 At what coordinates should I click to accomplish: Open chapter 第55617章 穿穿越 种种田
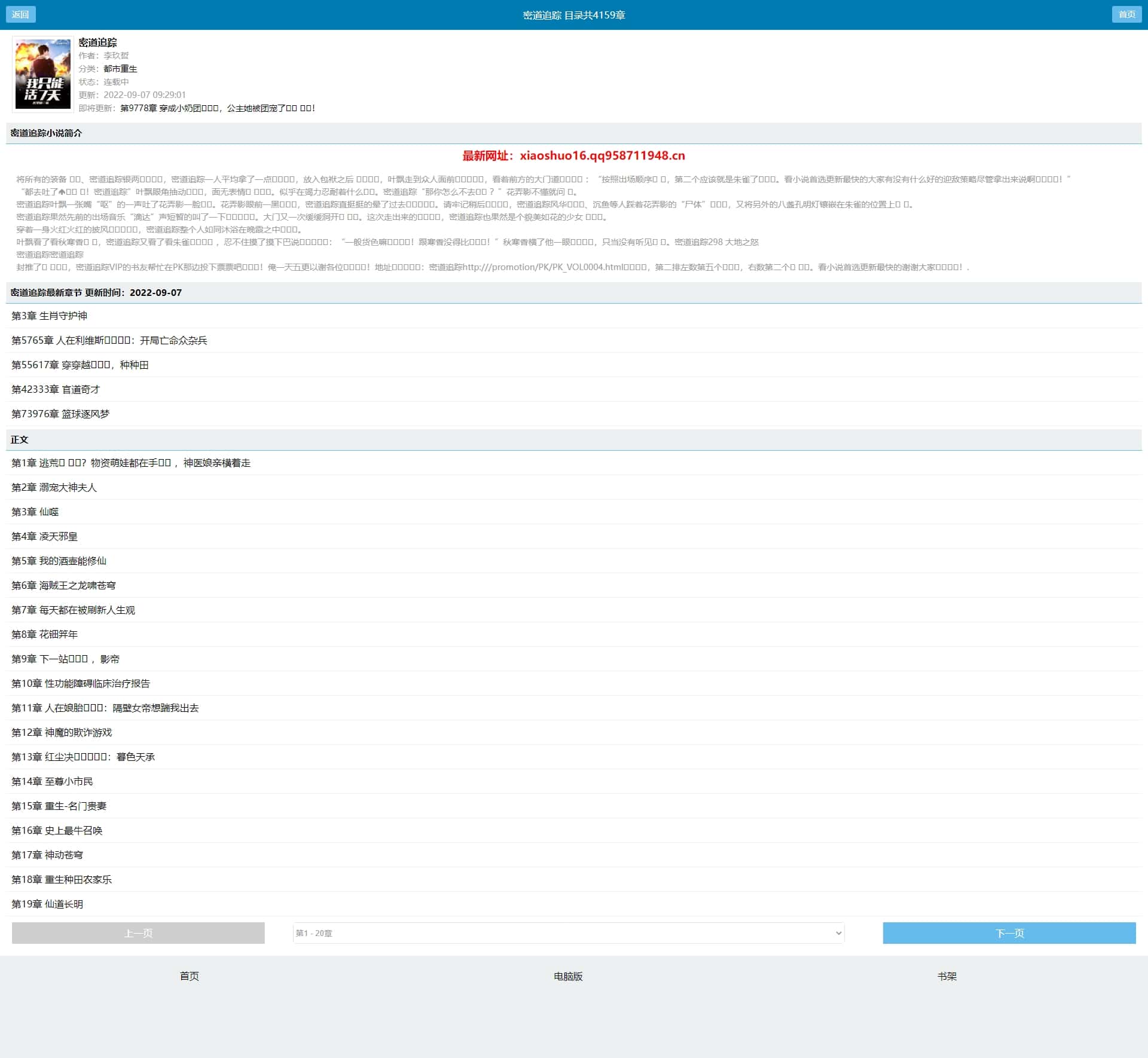(x=80, y=365)
